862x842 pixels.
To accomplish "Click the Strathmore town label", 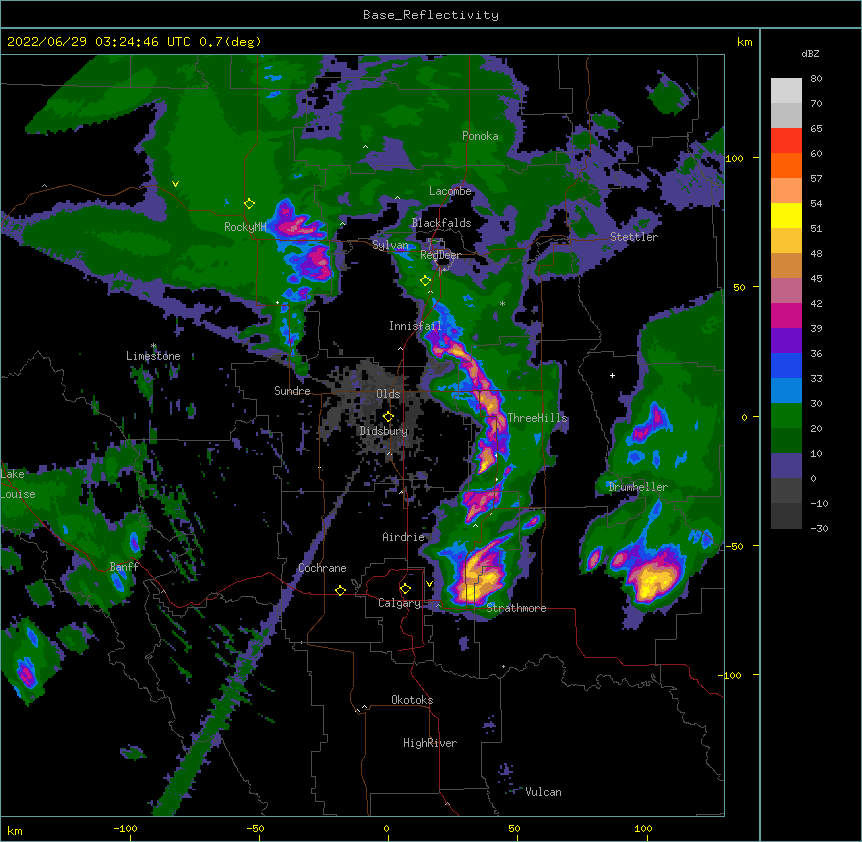I will click(516, 608).
